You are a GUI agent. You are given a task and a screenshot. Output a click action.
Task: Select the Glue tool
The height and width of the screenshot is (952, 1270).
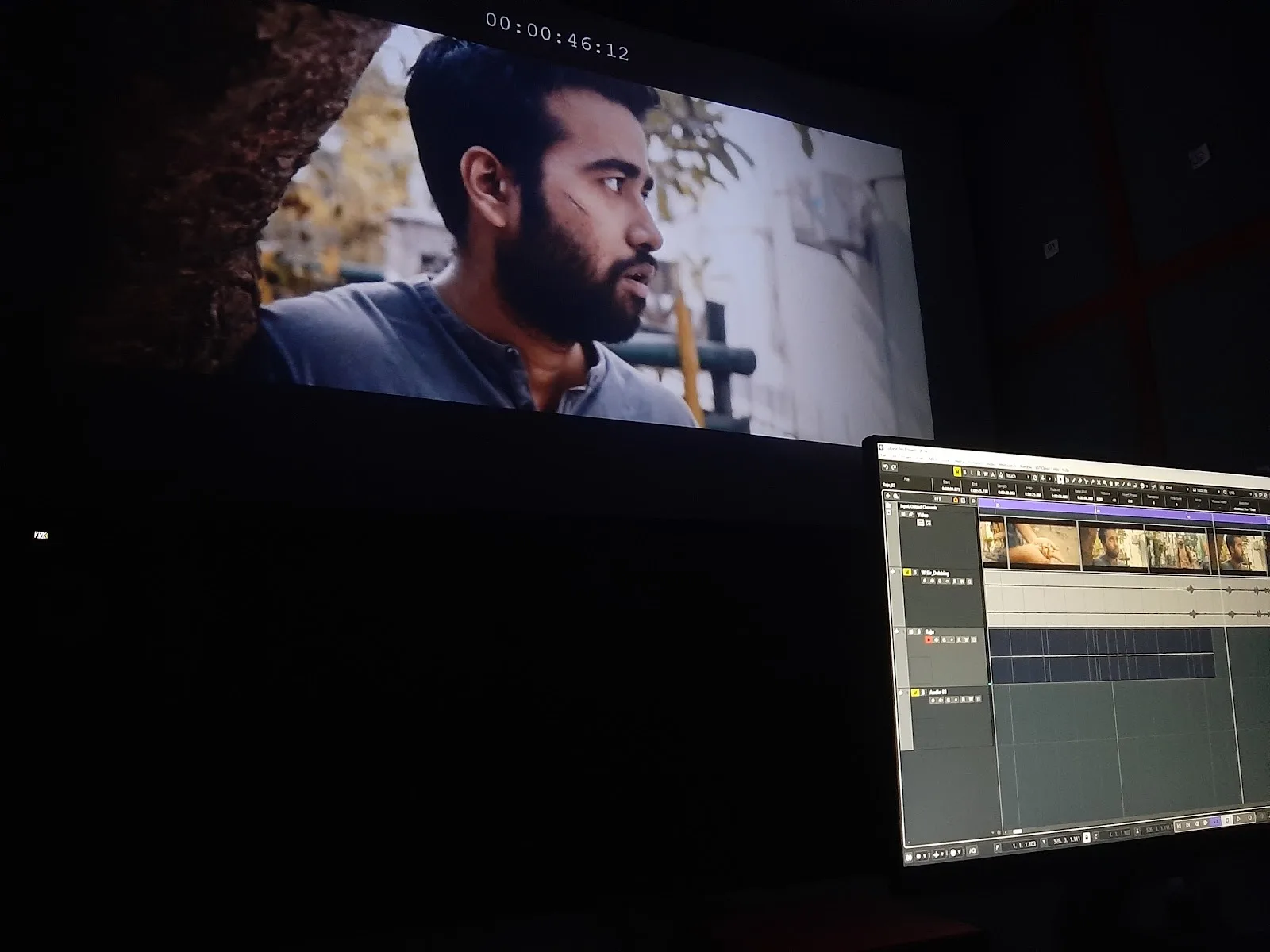click(x=1092, y=482)
